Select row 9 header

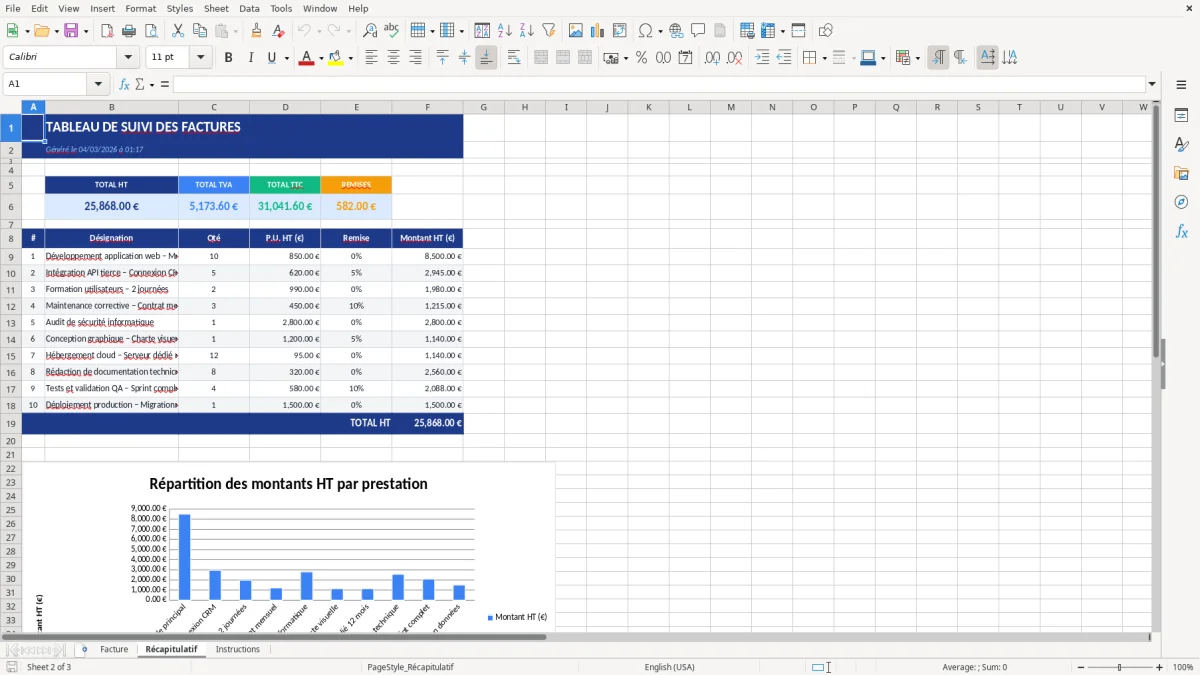point(11,256)
